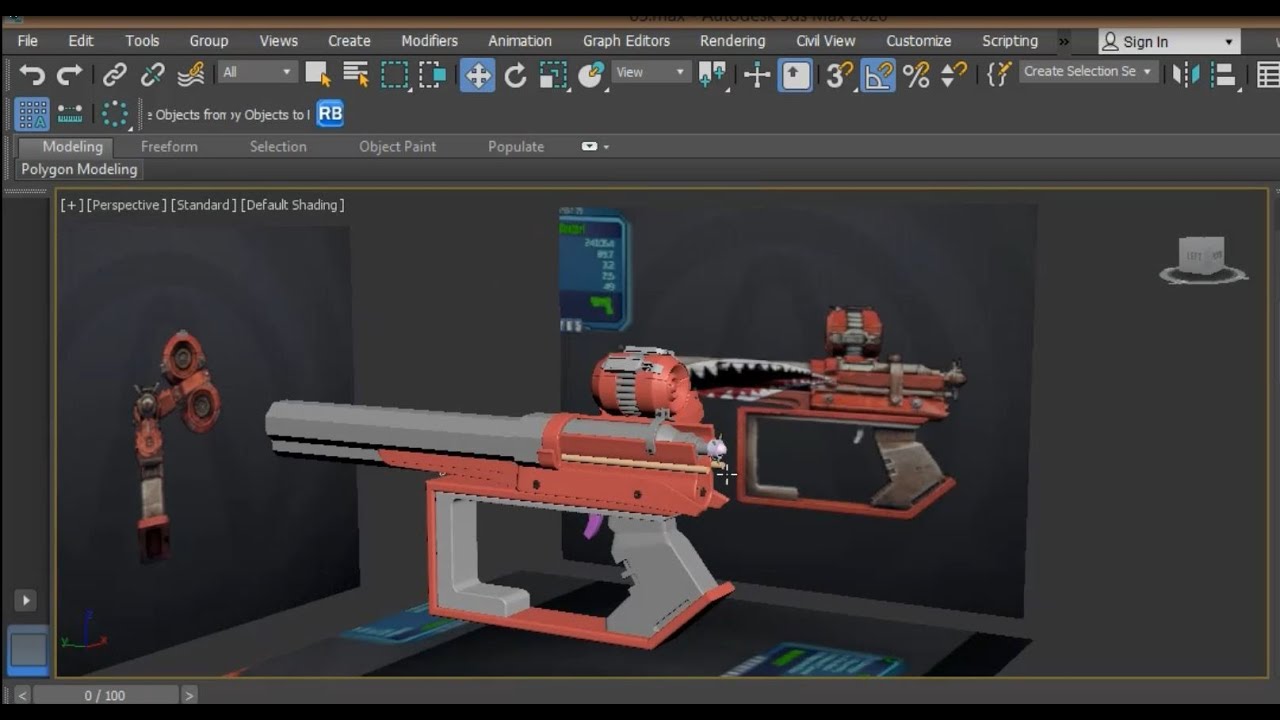1280x720 pixels.
Task: Open the Views menu
Action: pyautogui.click(x=279, y=41)
